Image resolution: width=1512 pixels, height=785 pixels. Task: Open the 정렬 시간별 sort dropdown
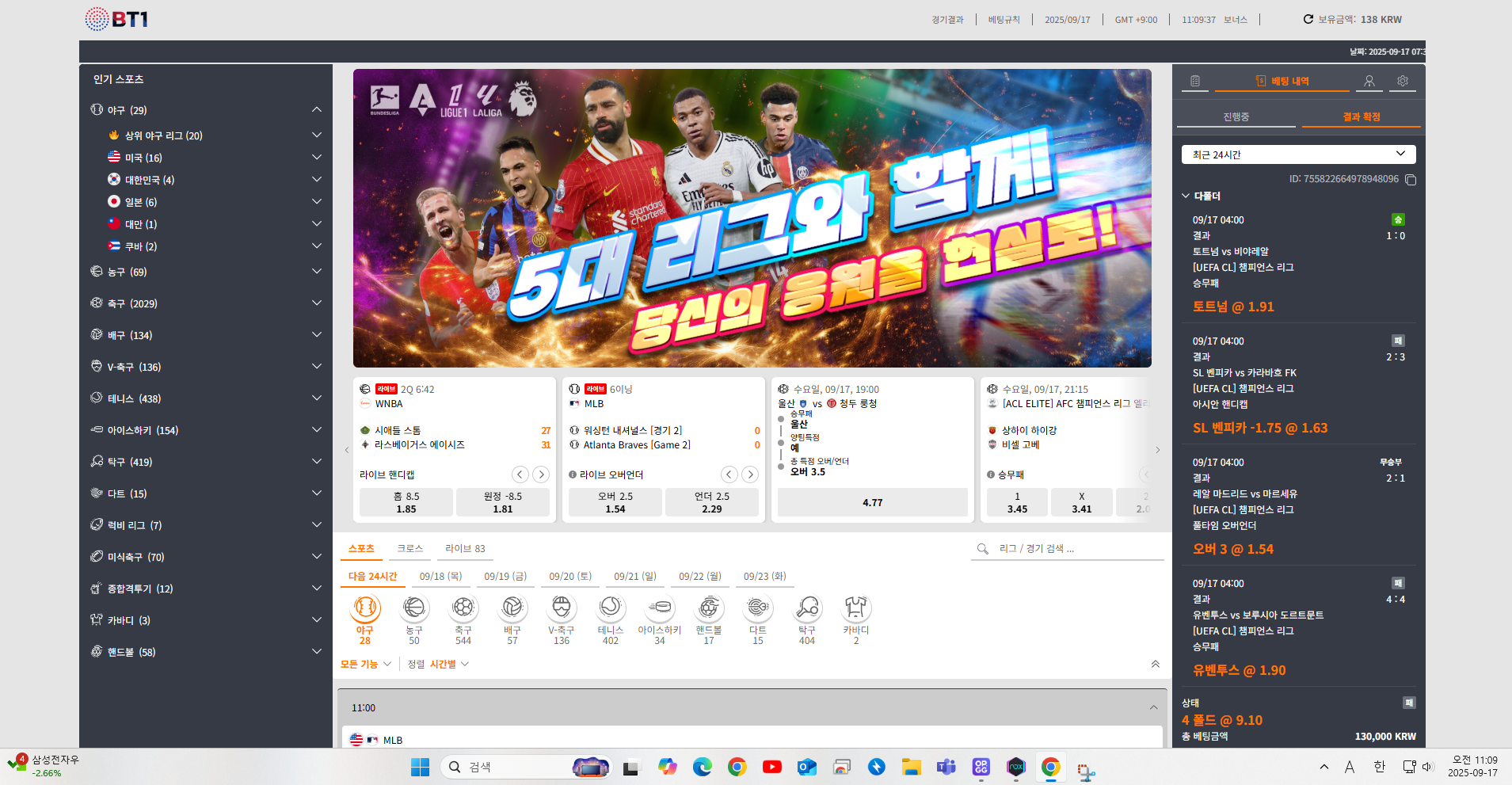tap(438, 664)
